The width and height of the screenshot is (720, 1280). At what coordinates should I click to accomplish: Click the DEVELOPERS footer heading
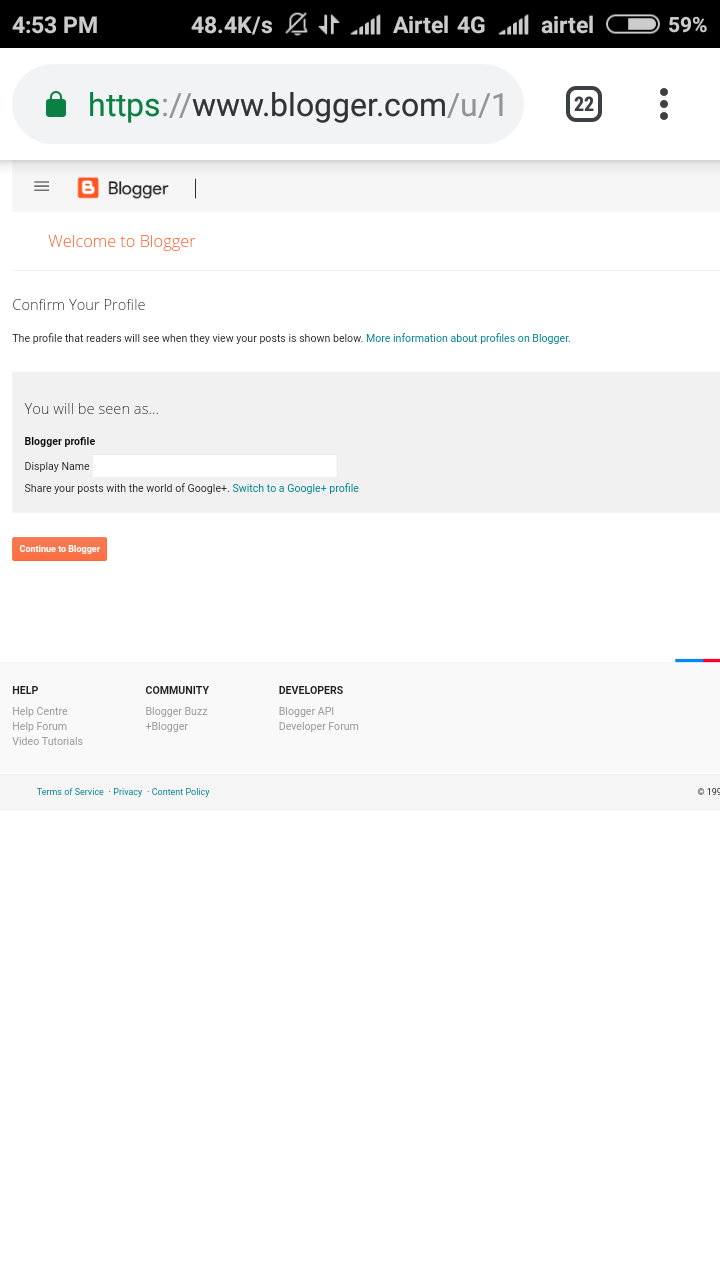coord(311,691)
